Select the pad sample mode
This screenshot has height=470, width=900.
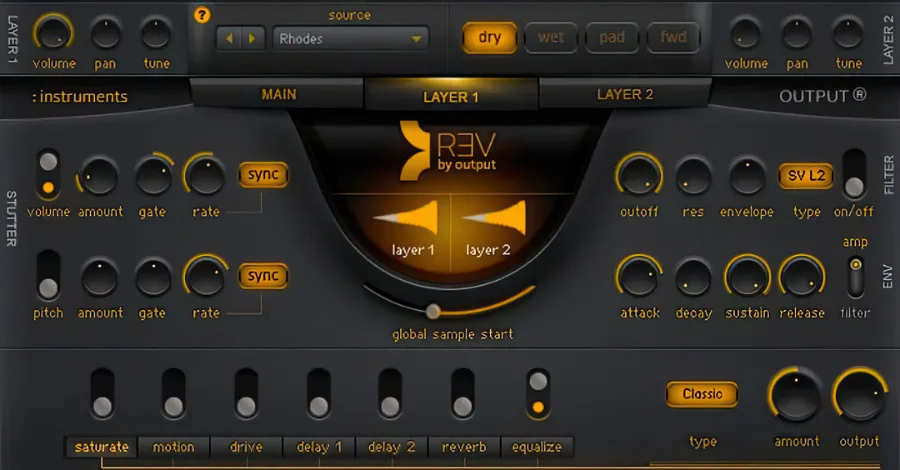coord(612,38)
